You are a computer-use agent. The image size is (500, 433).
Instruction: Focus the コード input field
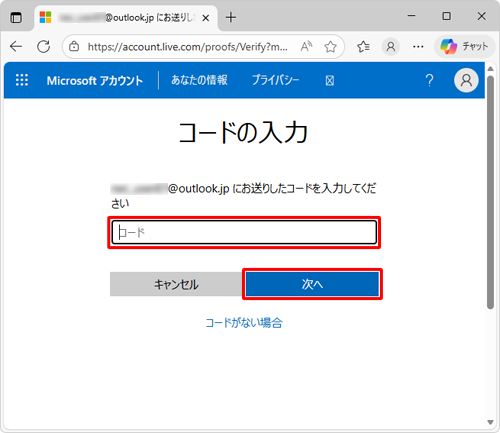(x=244, y=232)
